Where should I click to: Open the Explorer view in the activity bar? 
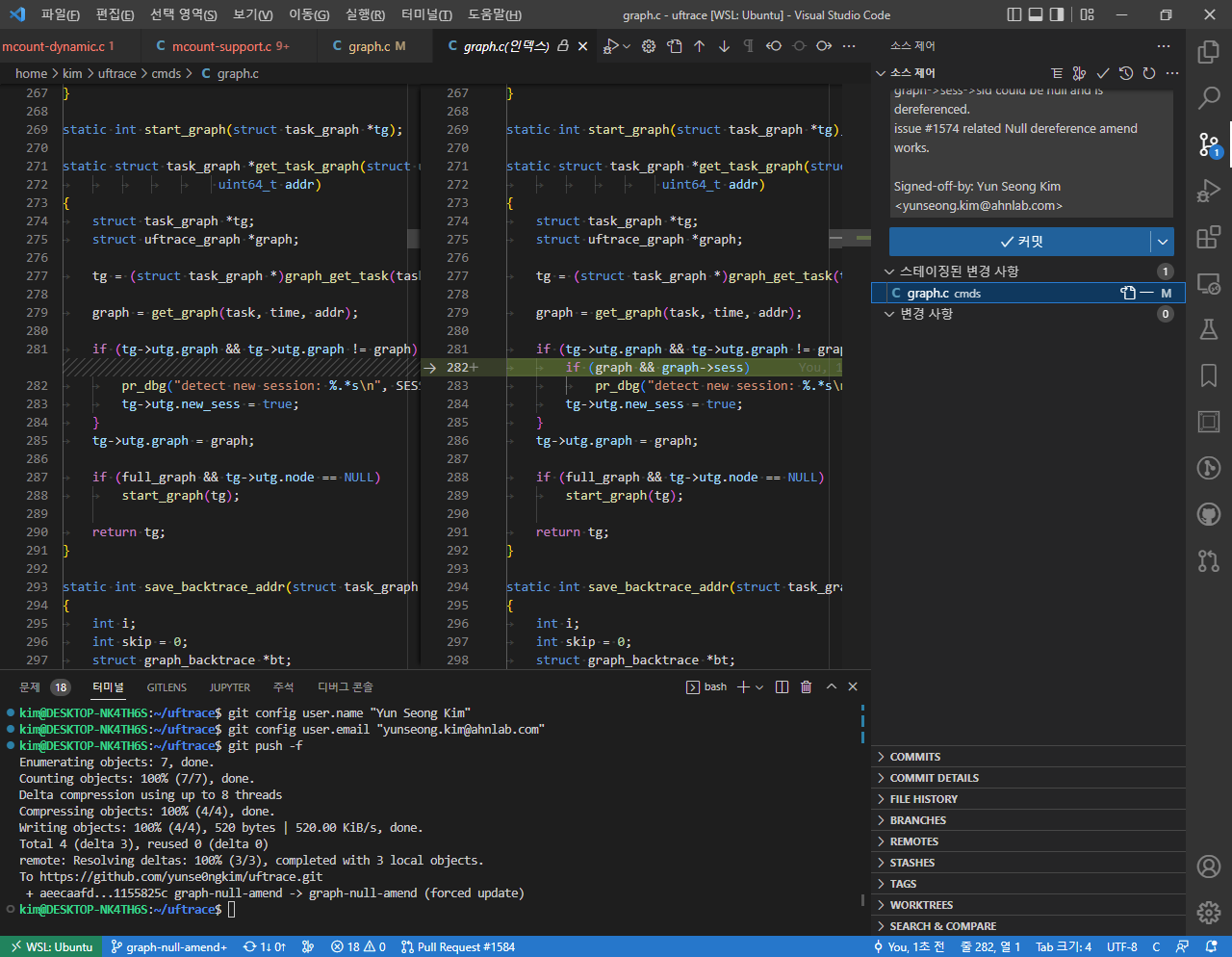tap(1209, 51)
